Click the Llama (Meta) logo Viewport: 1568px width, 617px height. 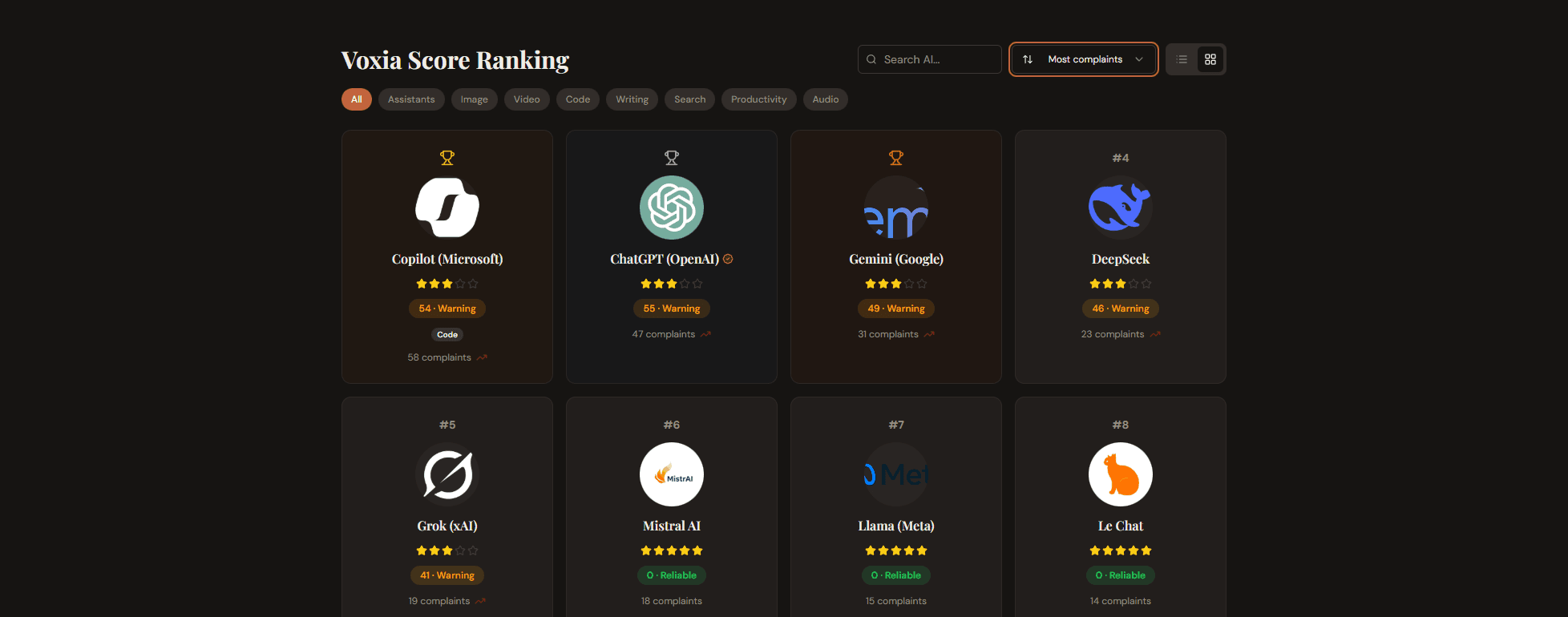tap(896, 474)
